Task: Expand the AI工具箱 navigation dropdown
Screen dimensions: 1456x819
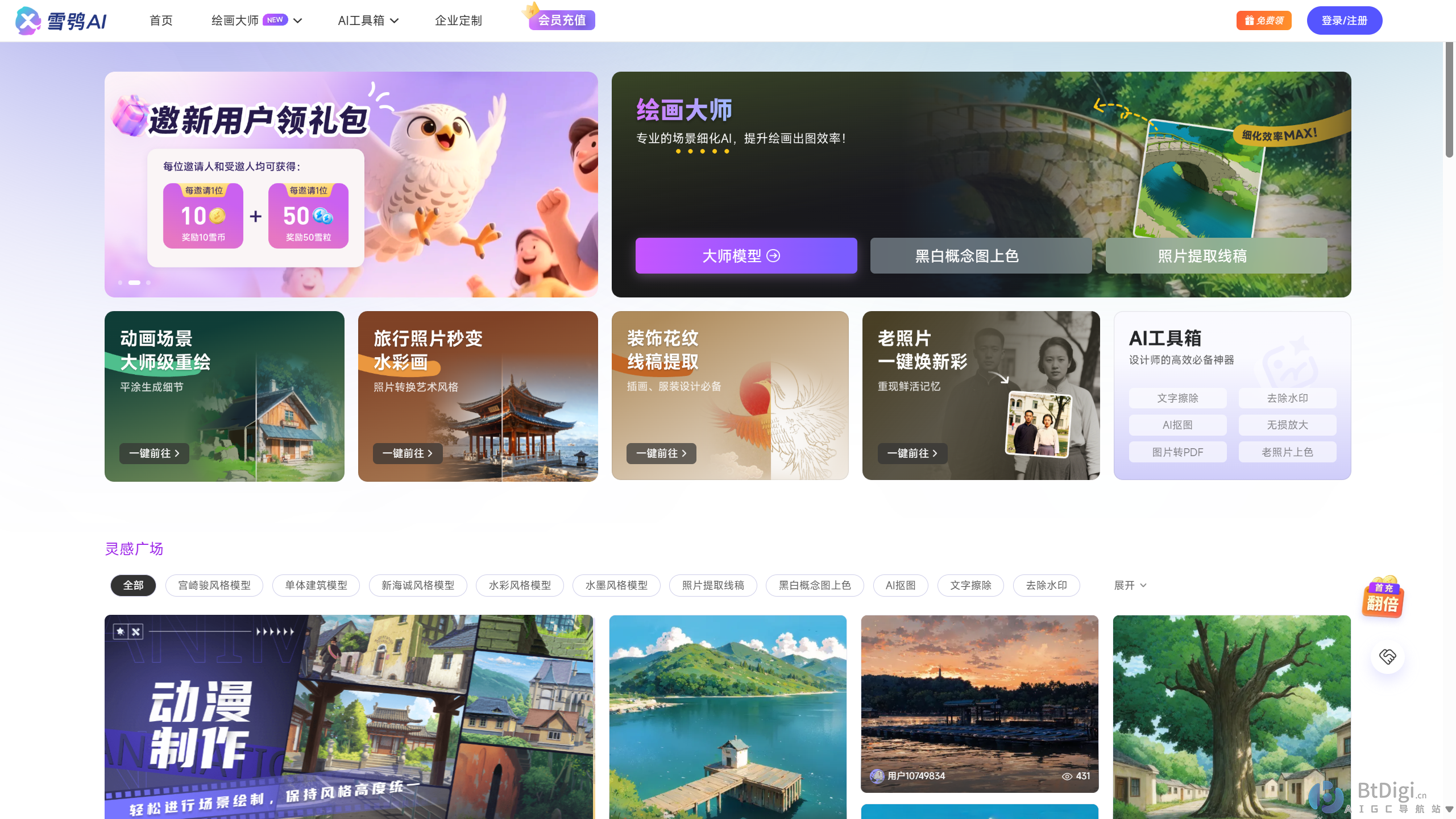Action: [395, 20]
